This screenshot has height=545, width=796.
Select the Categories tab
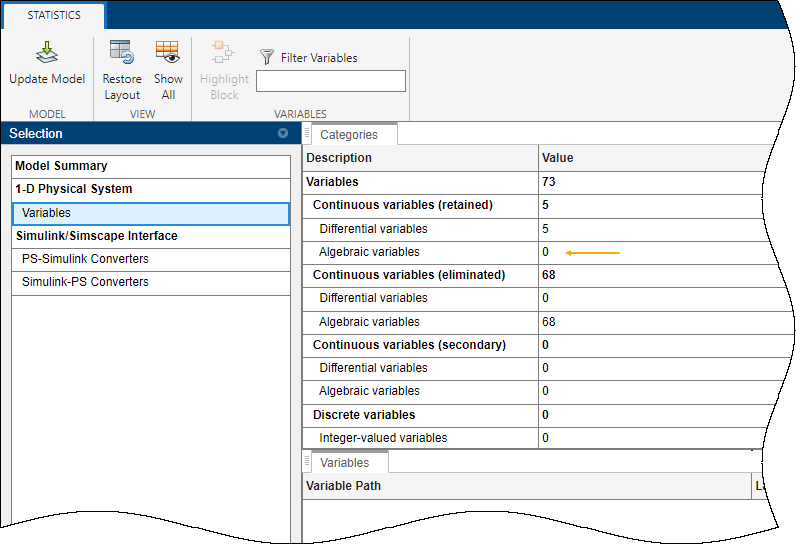(x=348, y=135)
